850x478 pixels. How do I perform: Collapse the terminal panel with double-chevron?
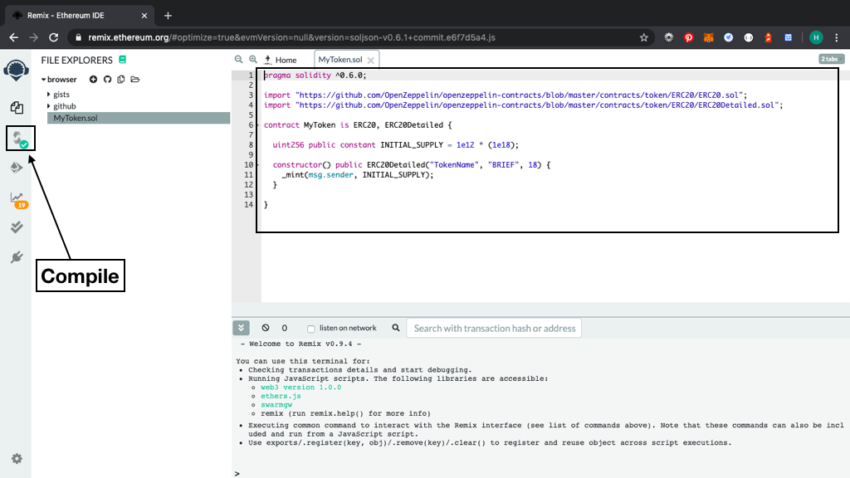tap(241, 328)
